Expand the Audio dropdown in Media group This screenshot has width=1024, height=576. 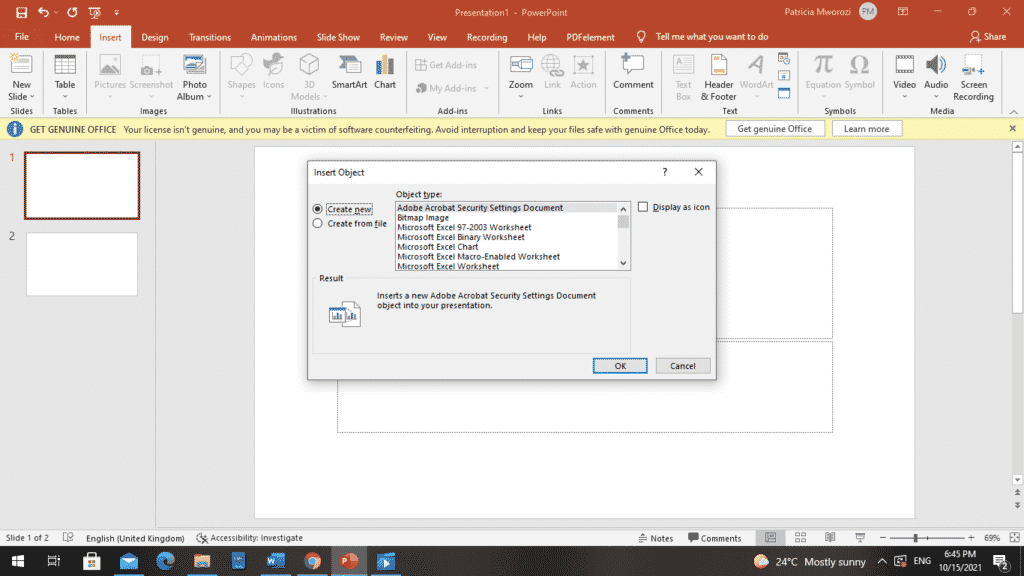click(936, 97)
